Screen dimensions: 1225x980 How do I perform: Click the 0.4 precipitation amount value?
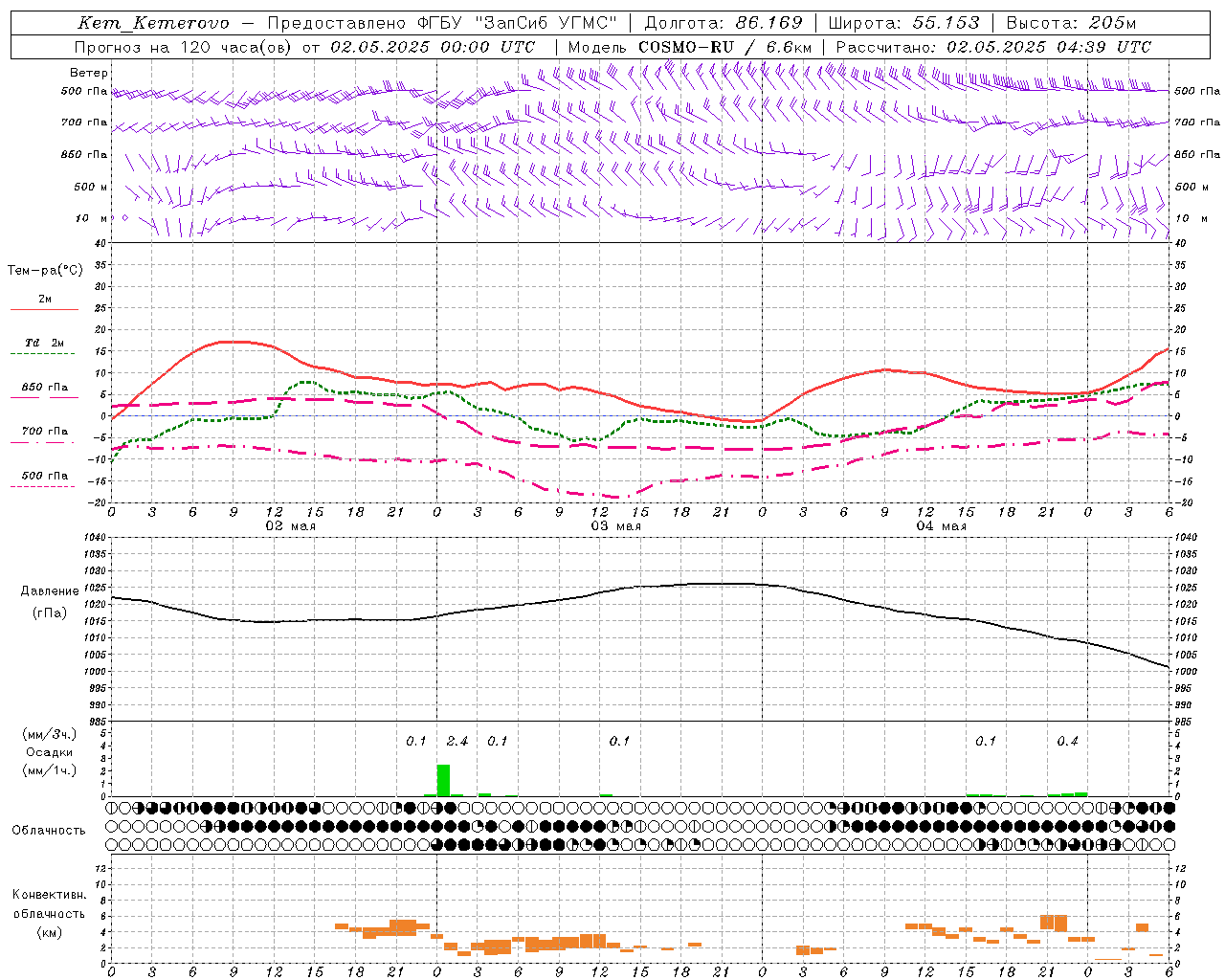1067,741
